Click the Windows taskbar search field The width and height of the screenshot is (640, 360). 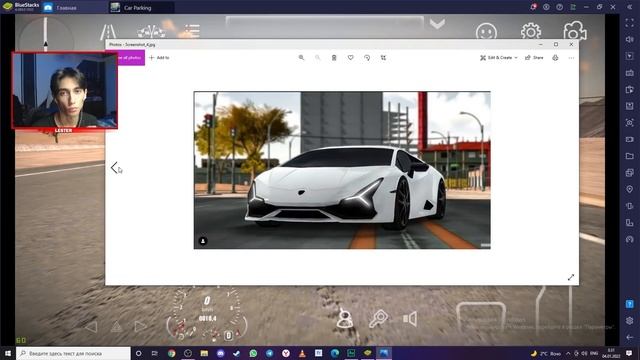[73, 353]
